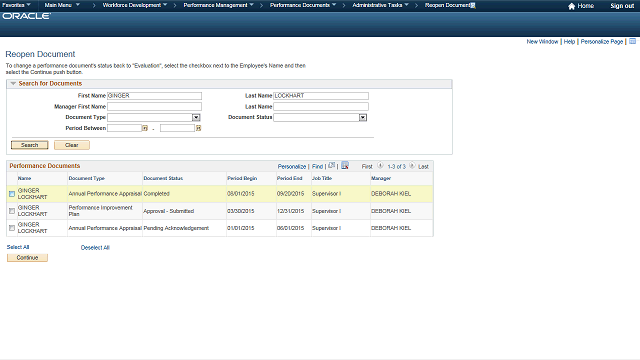The image size is (640, 360).
Task: Open the Workforce Development breadcrumb menu
Action: (x=135, y=5)
